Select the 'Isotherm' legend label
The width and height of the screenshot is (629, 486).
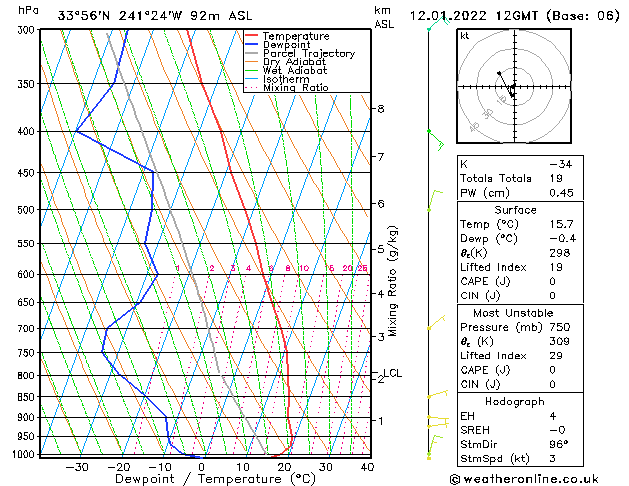click(x=286, y=79)
